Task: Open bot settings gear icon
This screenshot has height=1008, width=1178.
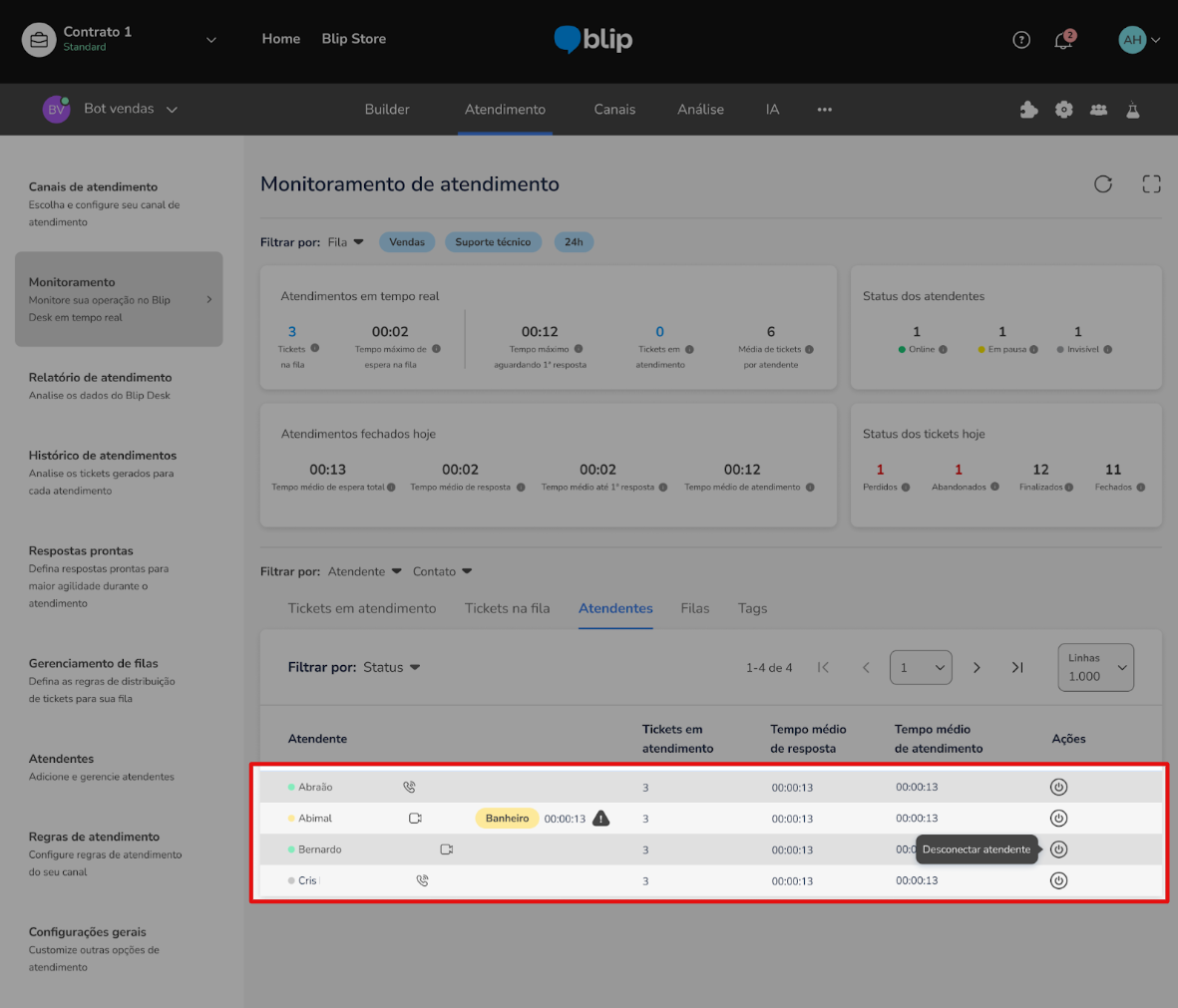Action: 1064,110
